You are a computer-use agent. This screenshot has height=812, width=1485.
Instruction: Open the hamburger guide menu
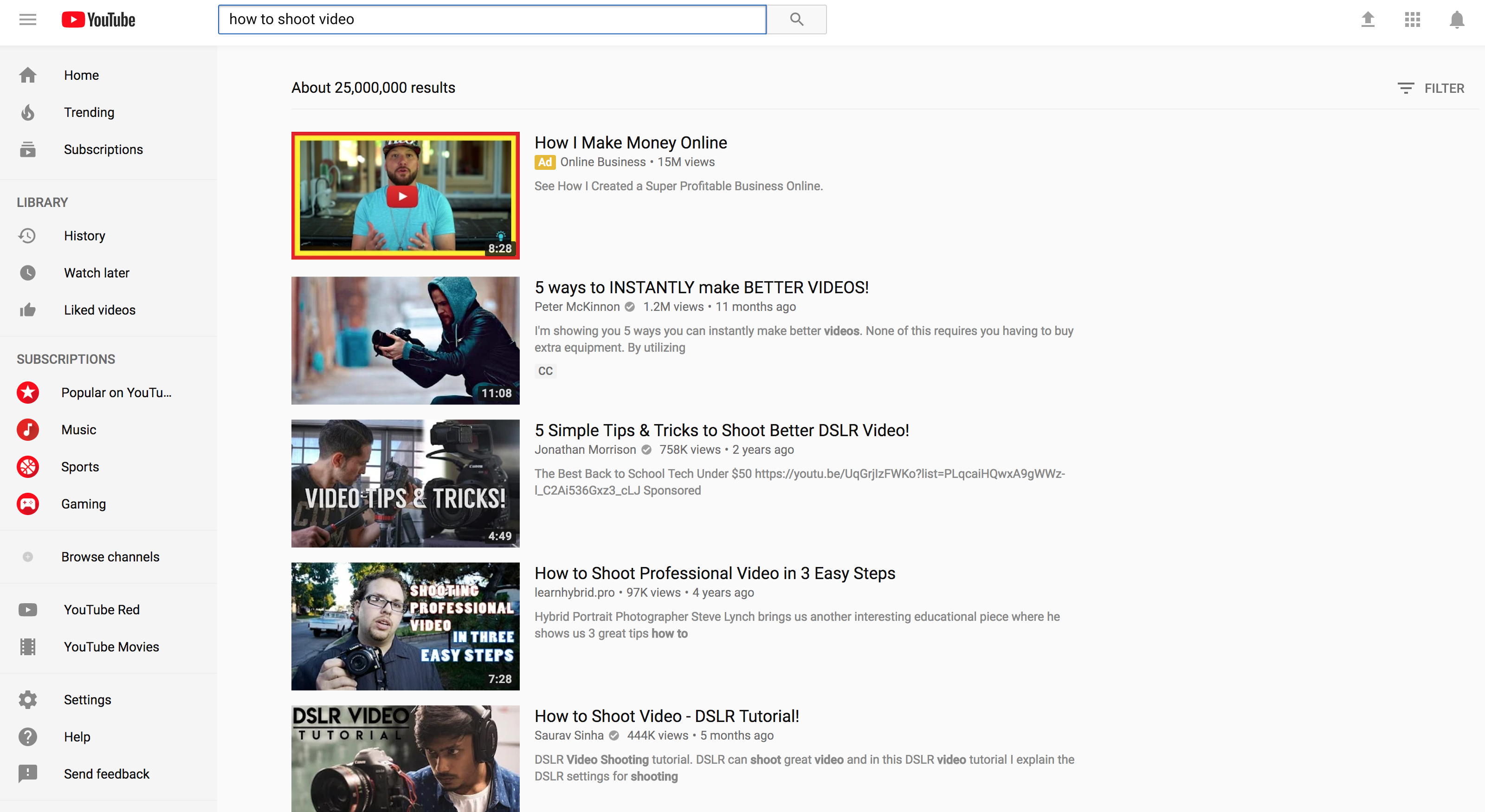pyautogui.click(x=28, y=19)
